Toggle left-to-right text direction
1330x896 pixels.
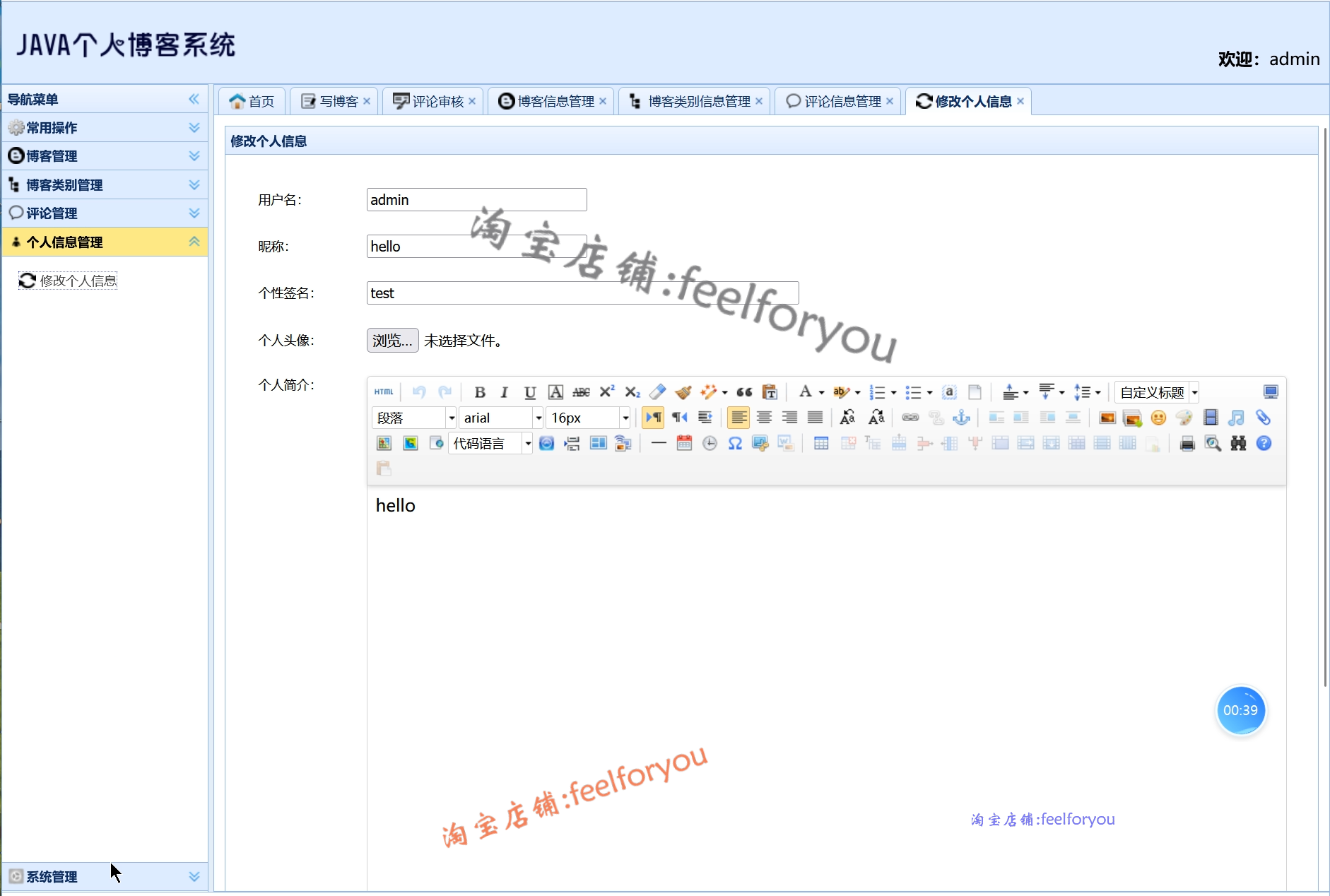[654, 418]
